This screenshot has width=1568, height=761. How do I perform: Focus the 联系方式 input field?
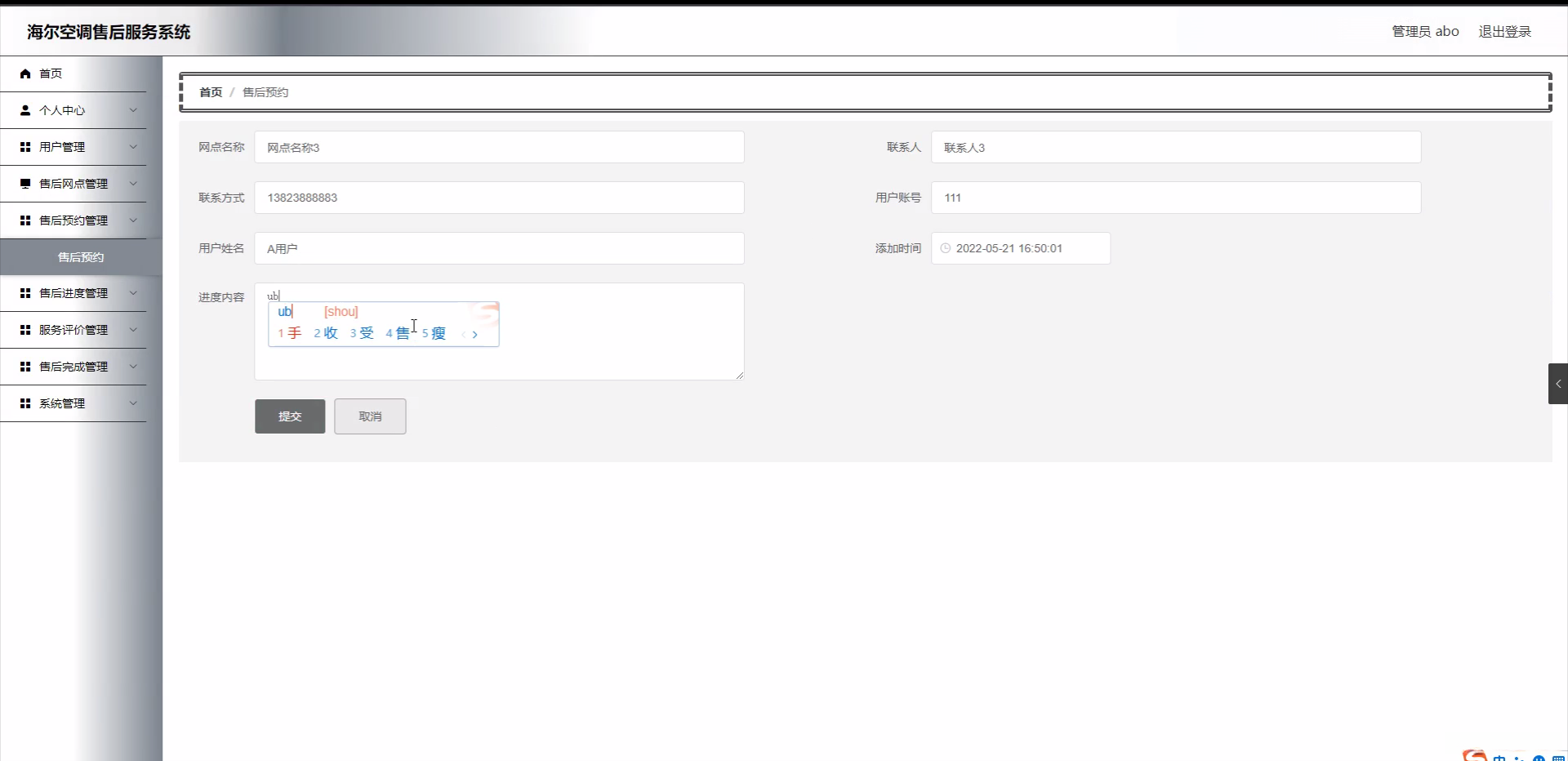[x=499, y=198]
